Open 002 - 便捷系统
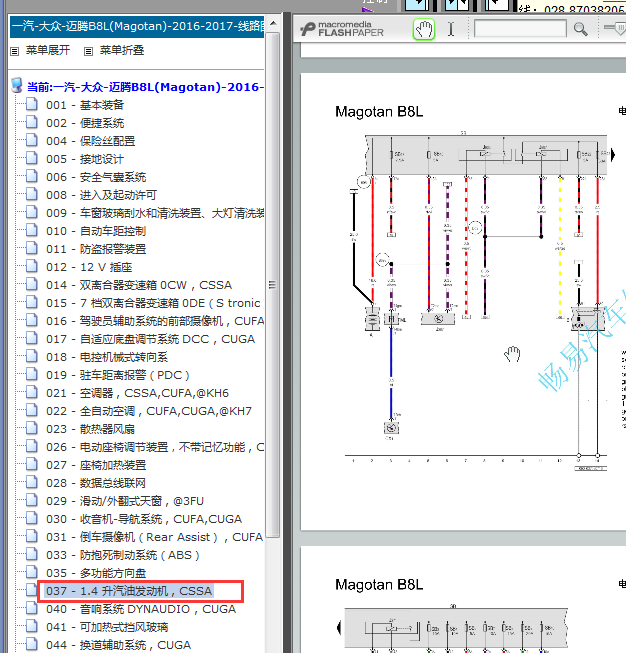The height and width of the screenshot is (653, 626). coord(85,123)
